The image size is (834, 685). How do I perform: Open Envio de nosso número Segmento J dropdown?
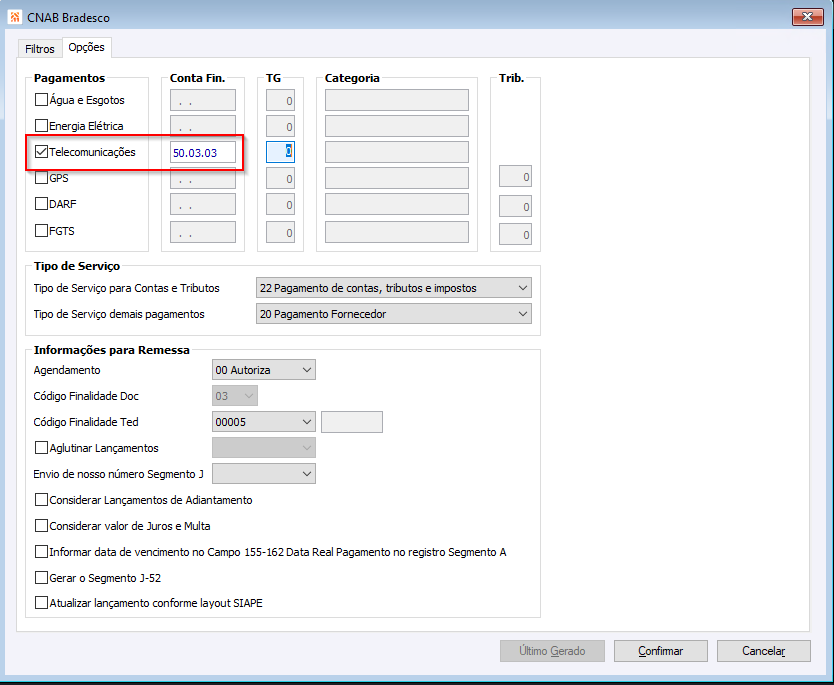click(264, 474)
